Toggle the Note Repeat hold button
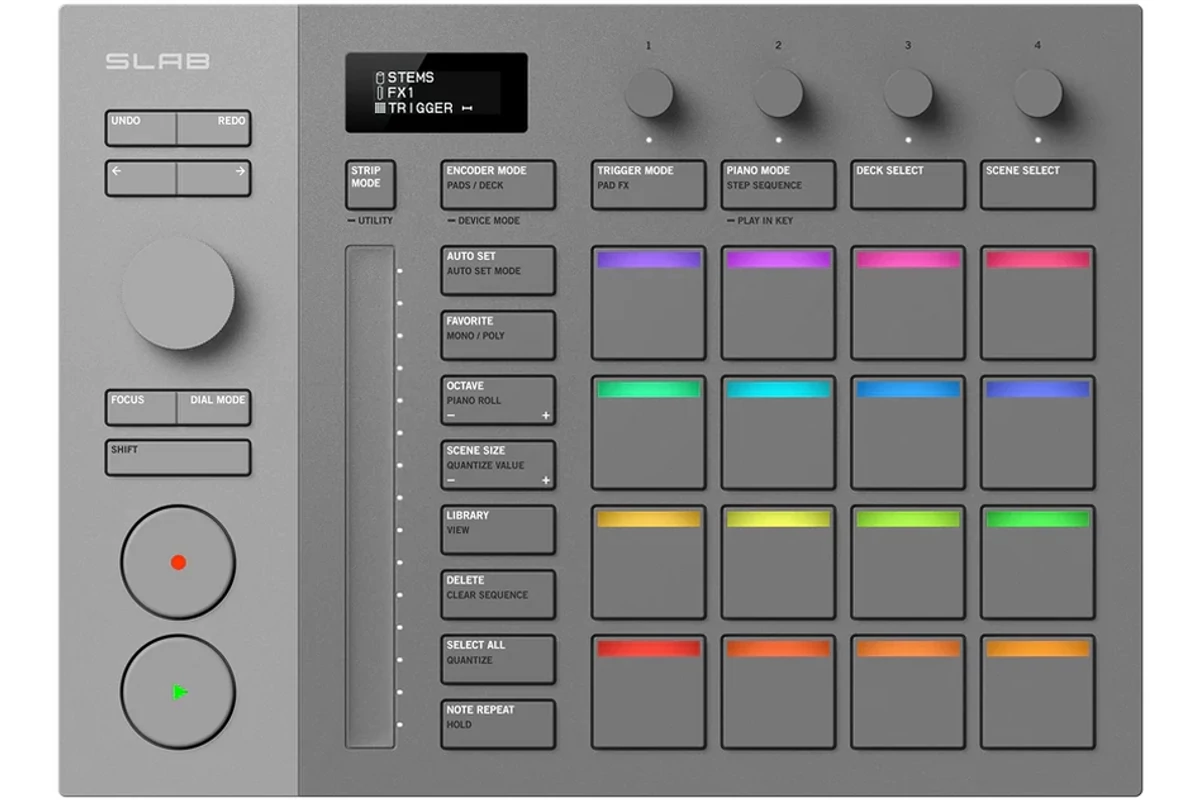Screen dimensions: 1200x800 click(x=498, y=724)
